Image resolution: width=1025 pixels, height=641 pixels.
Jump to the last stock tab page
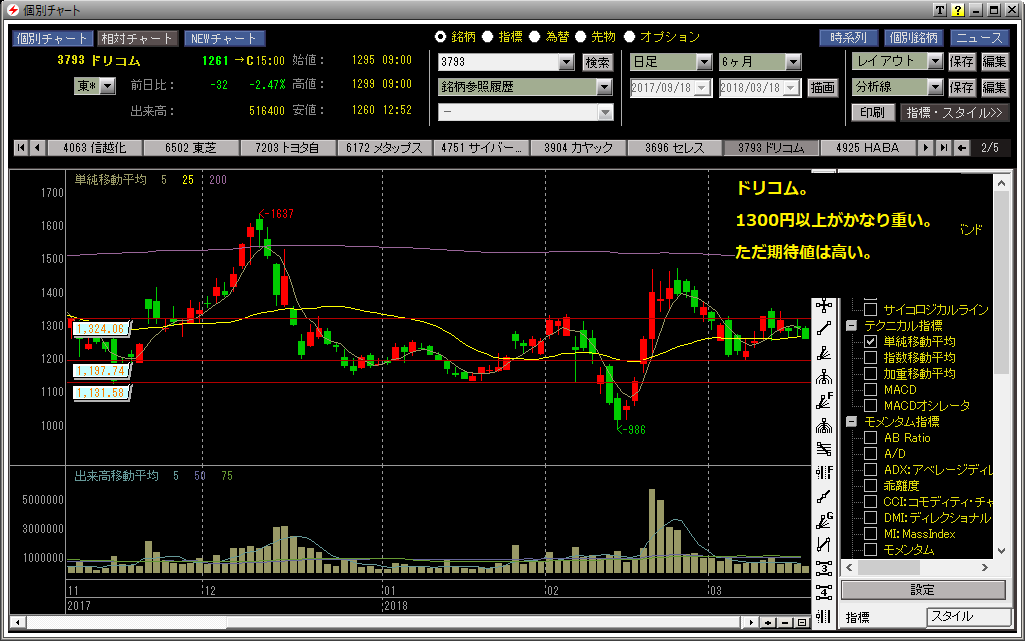(943, 148)
